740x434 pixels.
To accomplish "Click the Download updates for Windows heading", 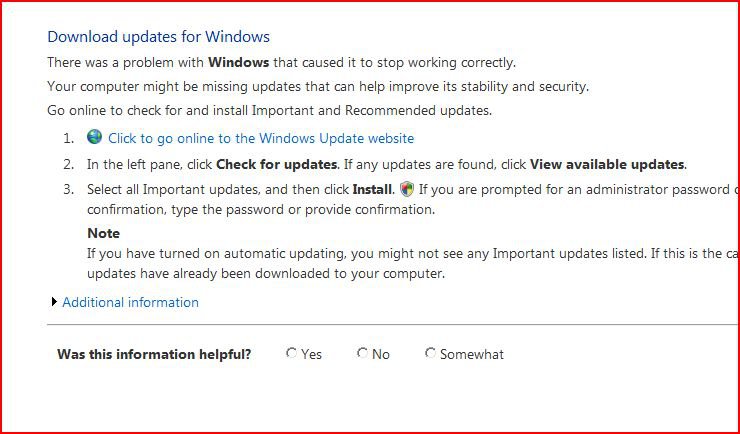I will coord(159,37).
